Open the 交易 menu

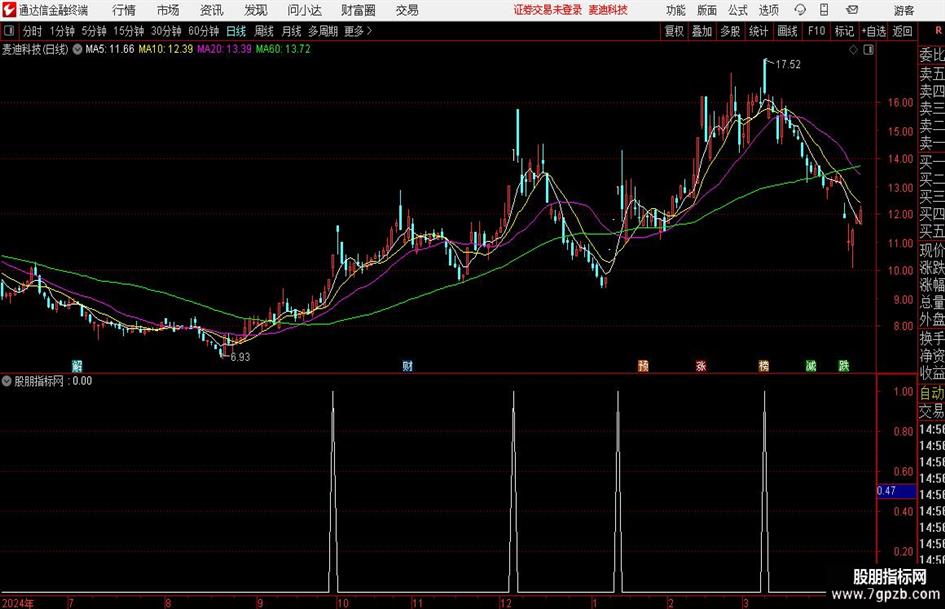(x=407, y=10)
